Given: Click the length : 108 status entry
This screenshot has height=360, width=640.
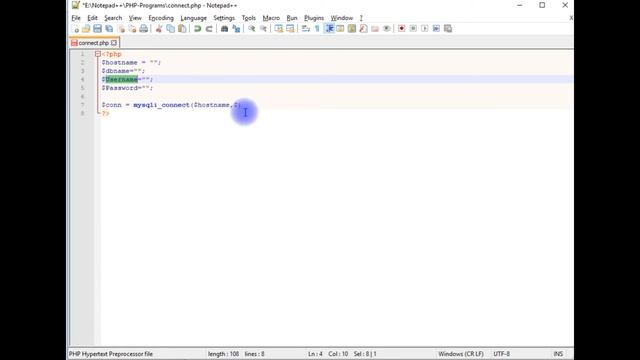Looking at the screenshot, I should 223,354.
